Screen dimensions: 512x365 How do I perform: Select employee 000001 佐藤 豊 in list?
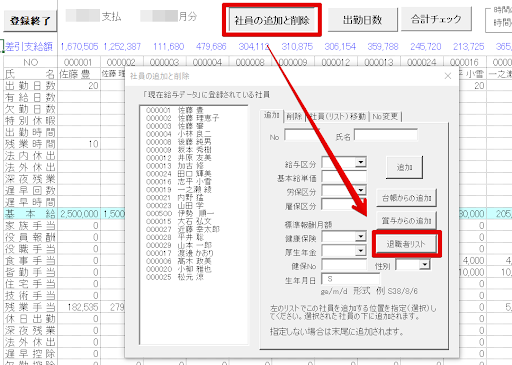pyautogui.click(x=174, y=110)
